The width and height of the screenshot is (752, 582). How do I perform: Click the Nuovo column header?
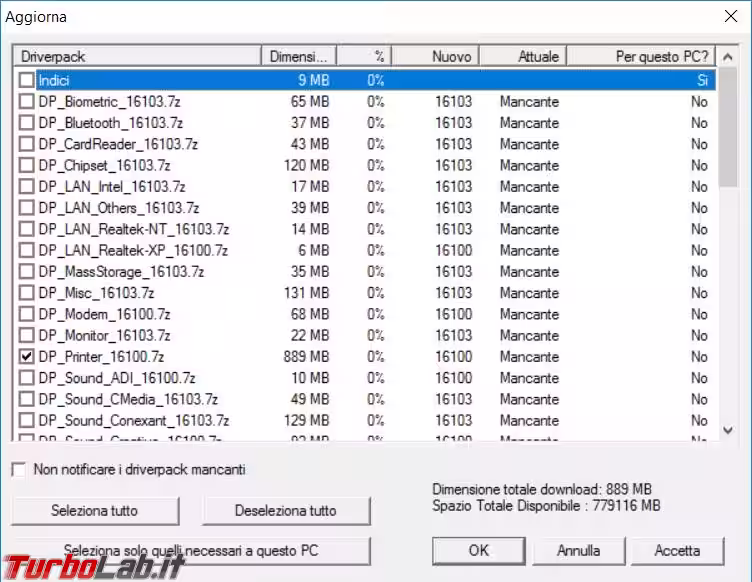point(434,57)
